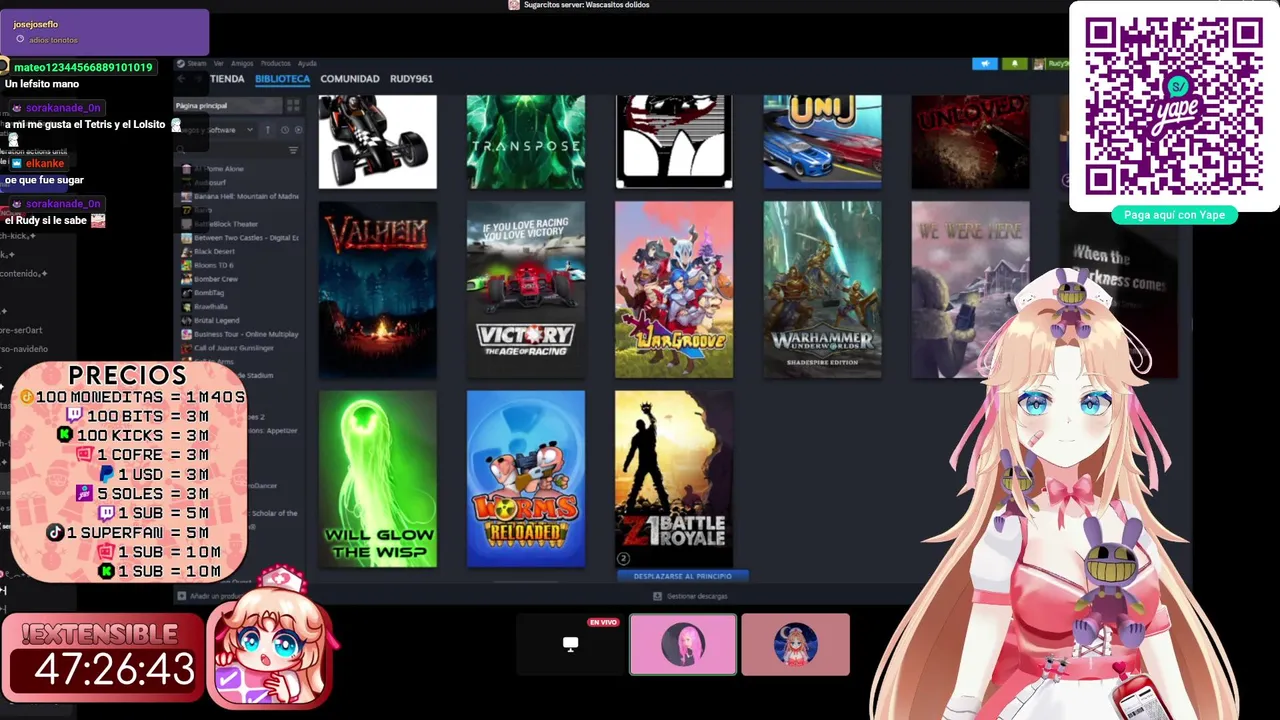This screenshot has height=720, width=1280.
Task: Click the ready-to-play filter icon
Action: [x=298, y=130]
